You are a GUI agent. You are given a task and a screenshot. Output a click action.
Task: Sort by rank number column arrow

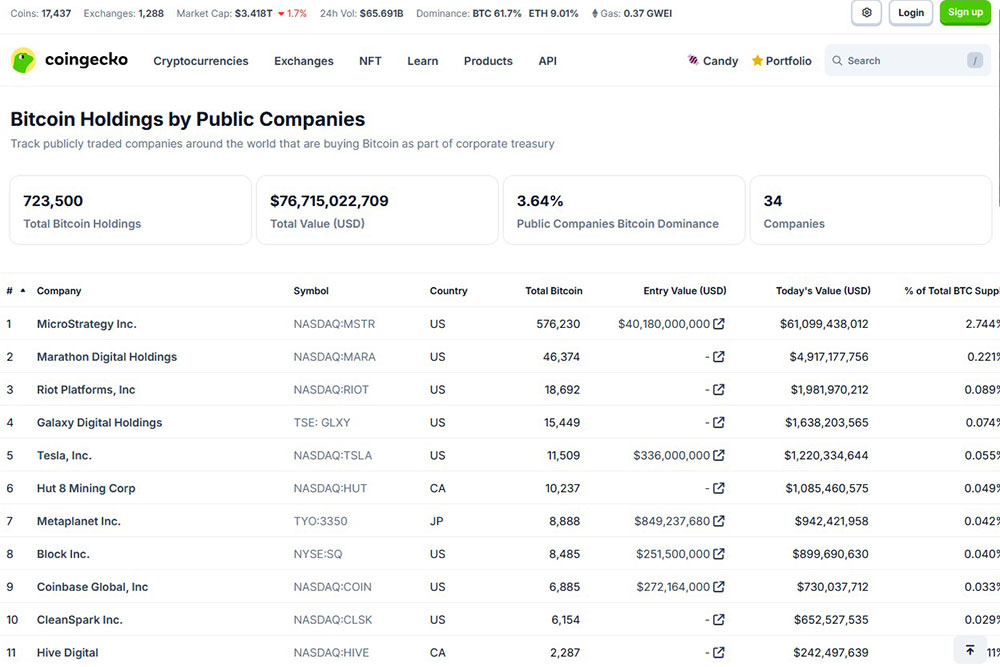(23, 291)
